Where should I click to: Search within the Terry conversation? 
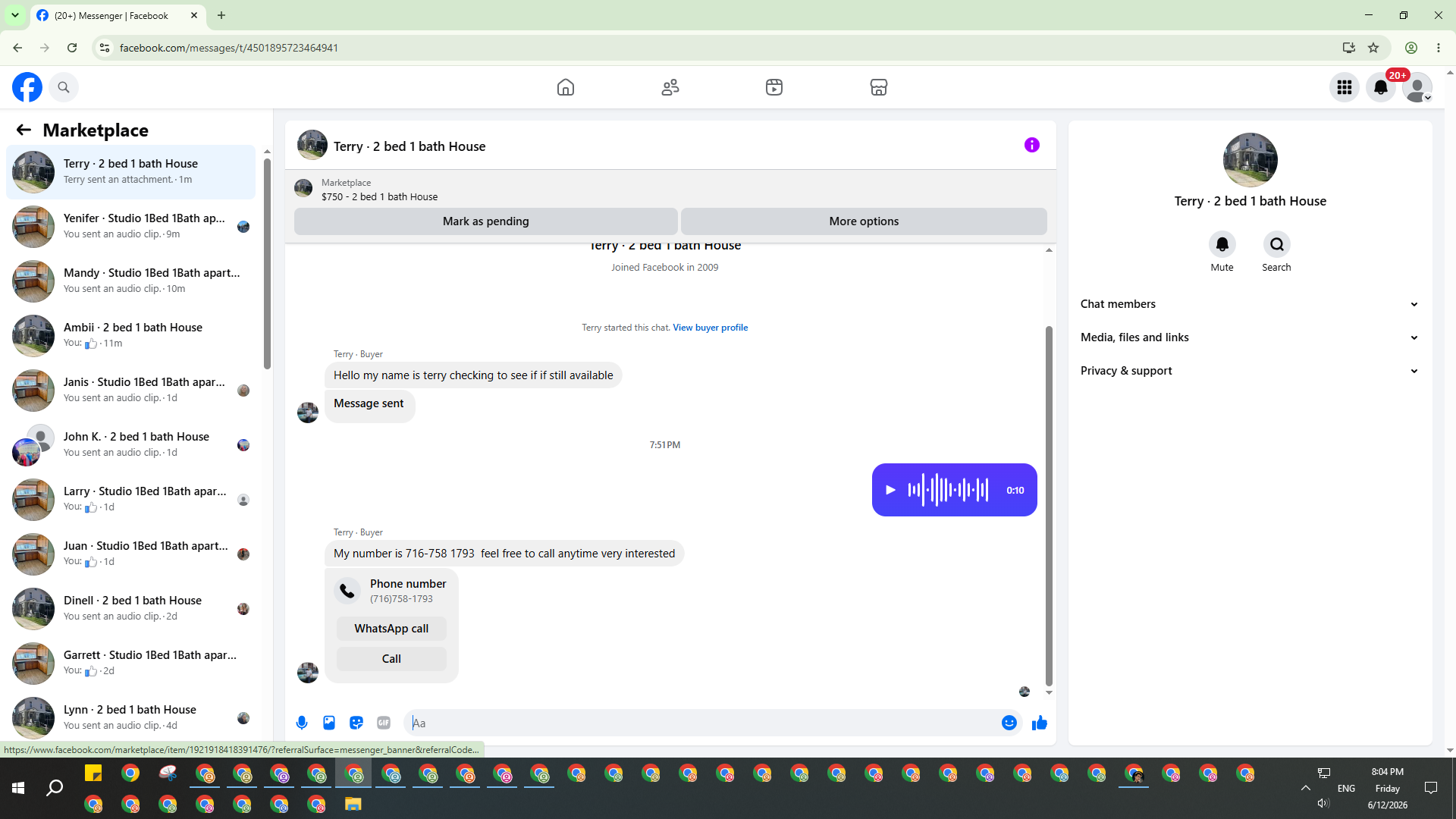(1277, 244)
